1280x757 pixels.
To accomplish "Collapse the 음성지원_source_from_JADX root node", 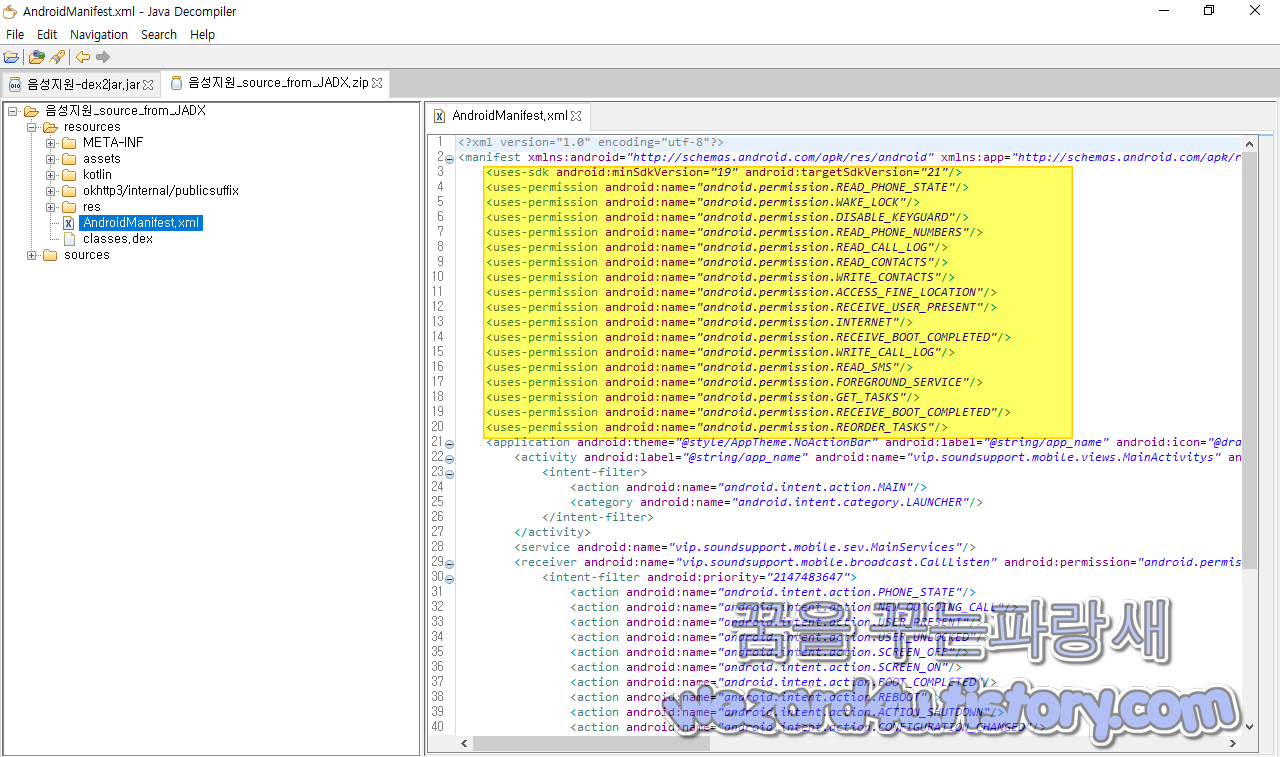I will [x=12, y=111].
